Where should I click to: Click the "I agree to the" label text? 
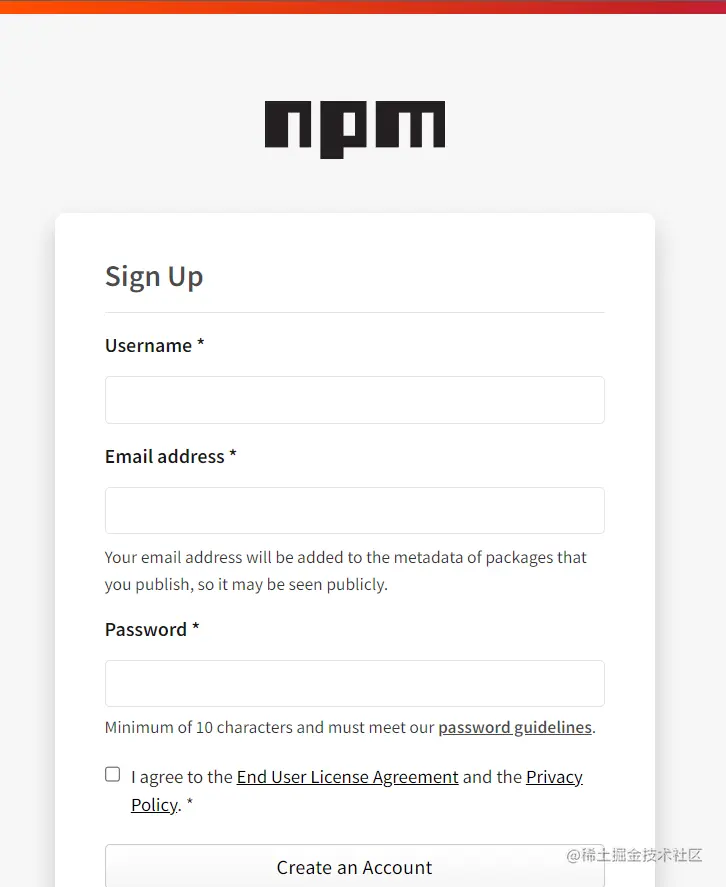click(182, 777)
